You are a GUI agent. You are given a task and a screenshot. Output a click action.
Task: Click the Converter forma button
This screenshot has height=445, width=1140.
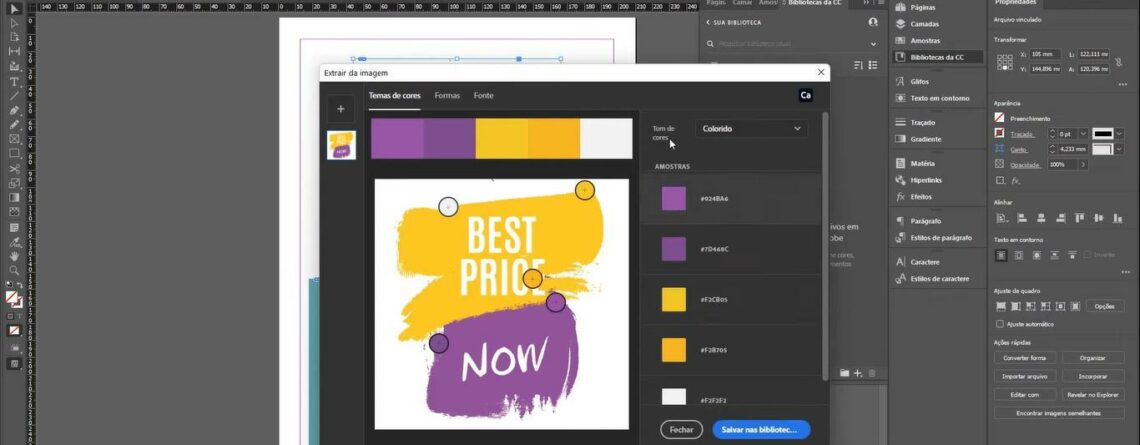(1023, 357)
